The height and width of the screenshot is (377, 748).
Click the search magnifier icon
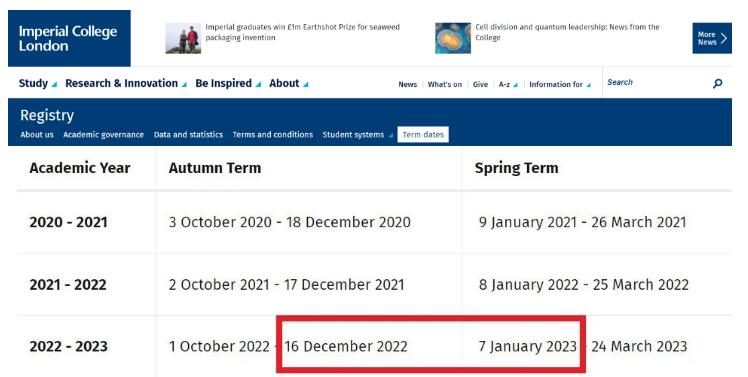[717, 84]
